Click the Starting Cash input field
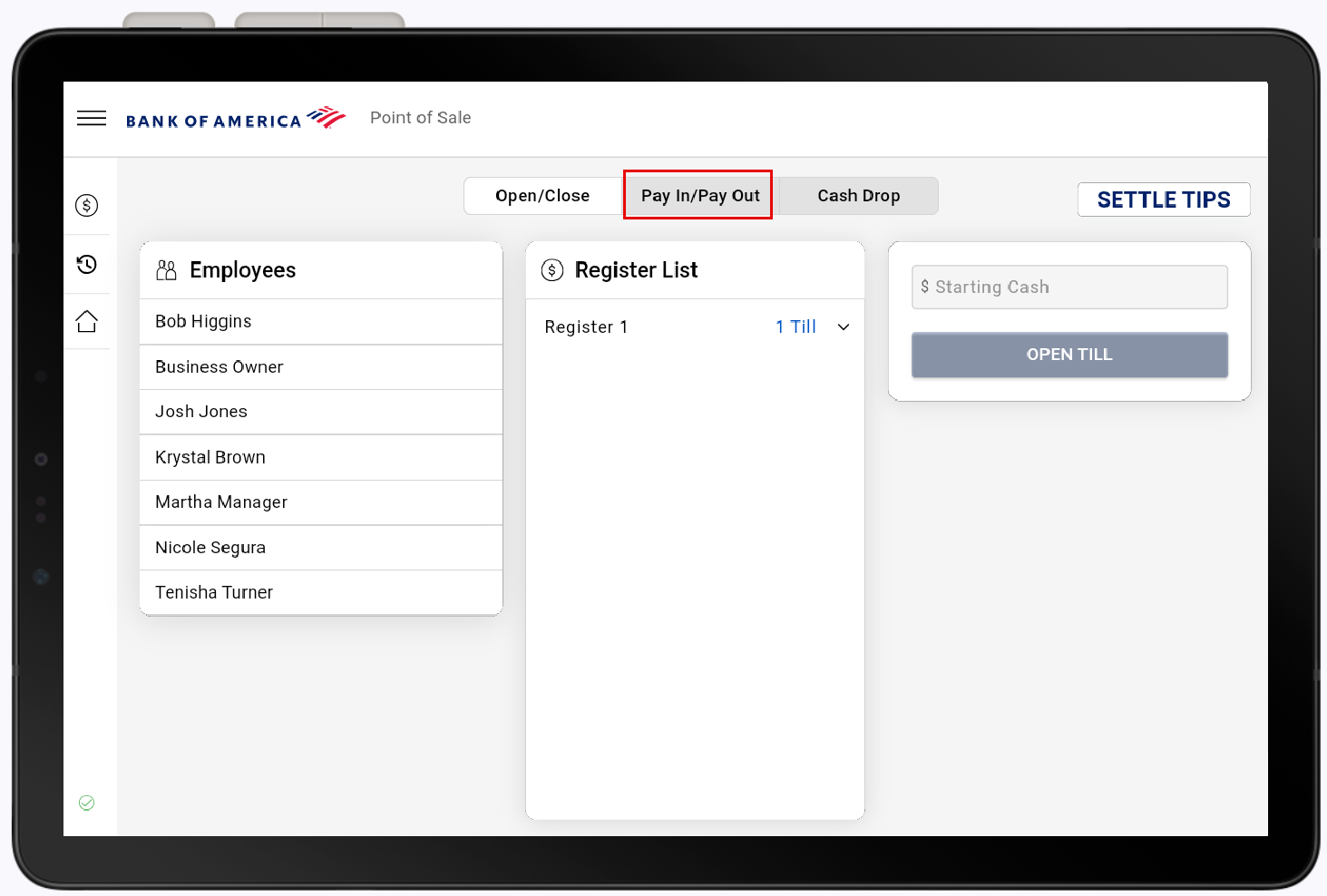 1068,287
